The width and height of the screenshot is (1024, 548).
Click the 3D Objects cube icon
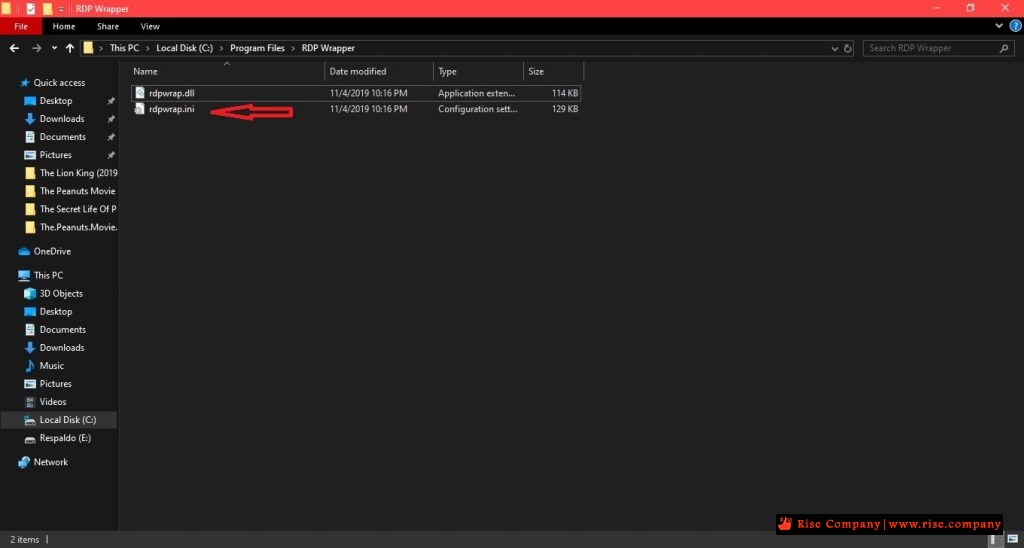click(x=29, y=294)
